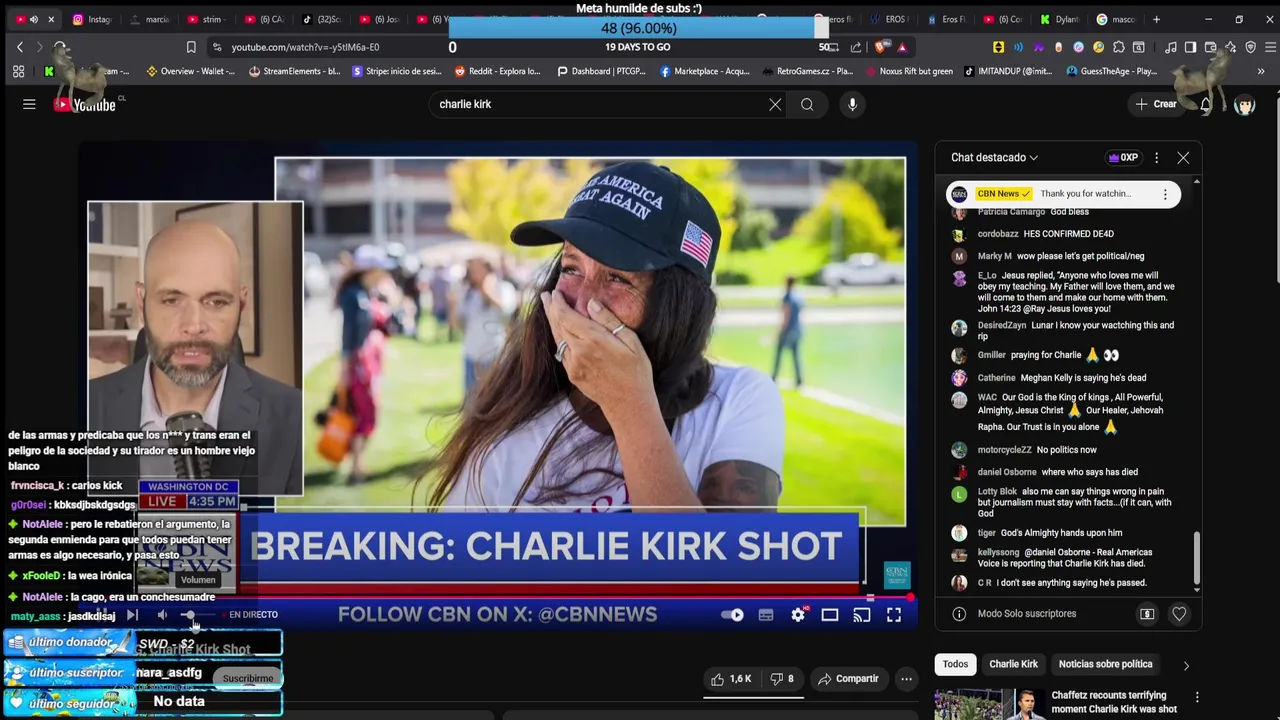The width and height of the screenshot is (1280, 720).
Task: Open the GuessTheAge bookmark
Action: click(x=1111, y=71)
